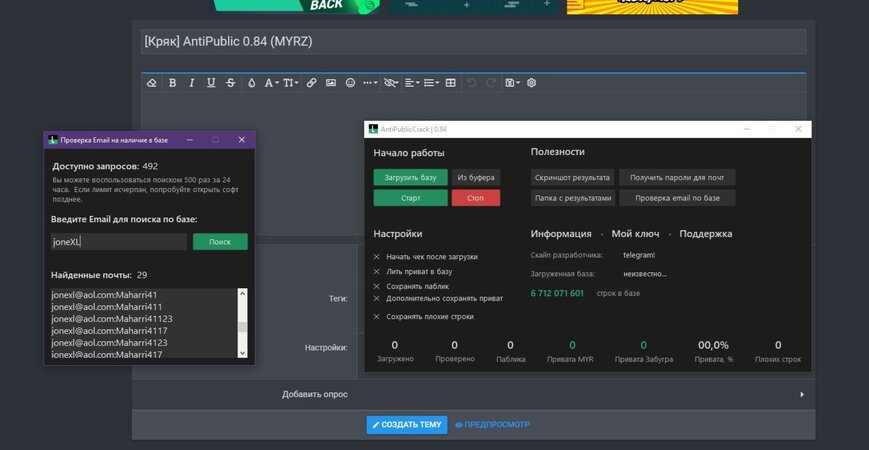Click the undo arrow icon
This screenshot has height=450, width=869.
click(x=472, y=83)
